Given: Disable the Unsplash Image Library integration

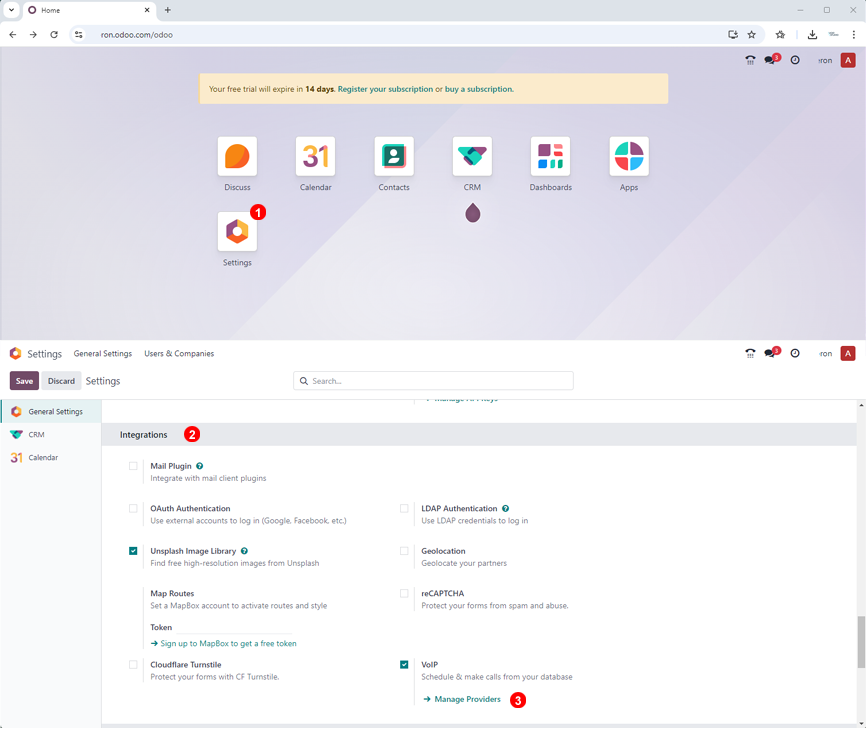Looking at the screenshot, I should click(133, 551).
